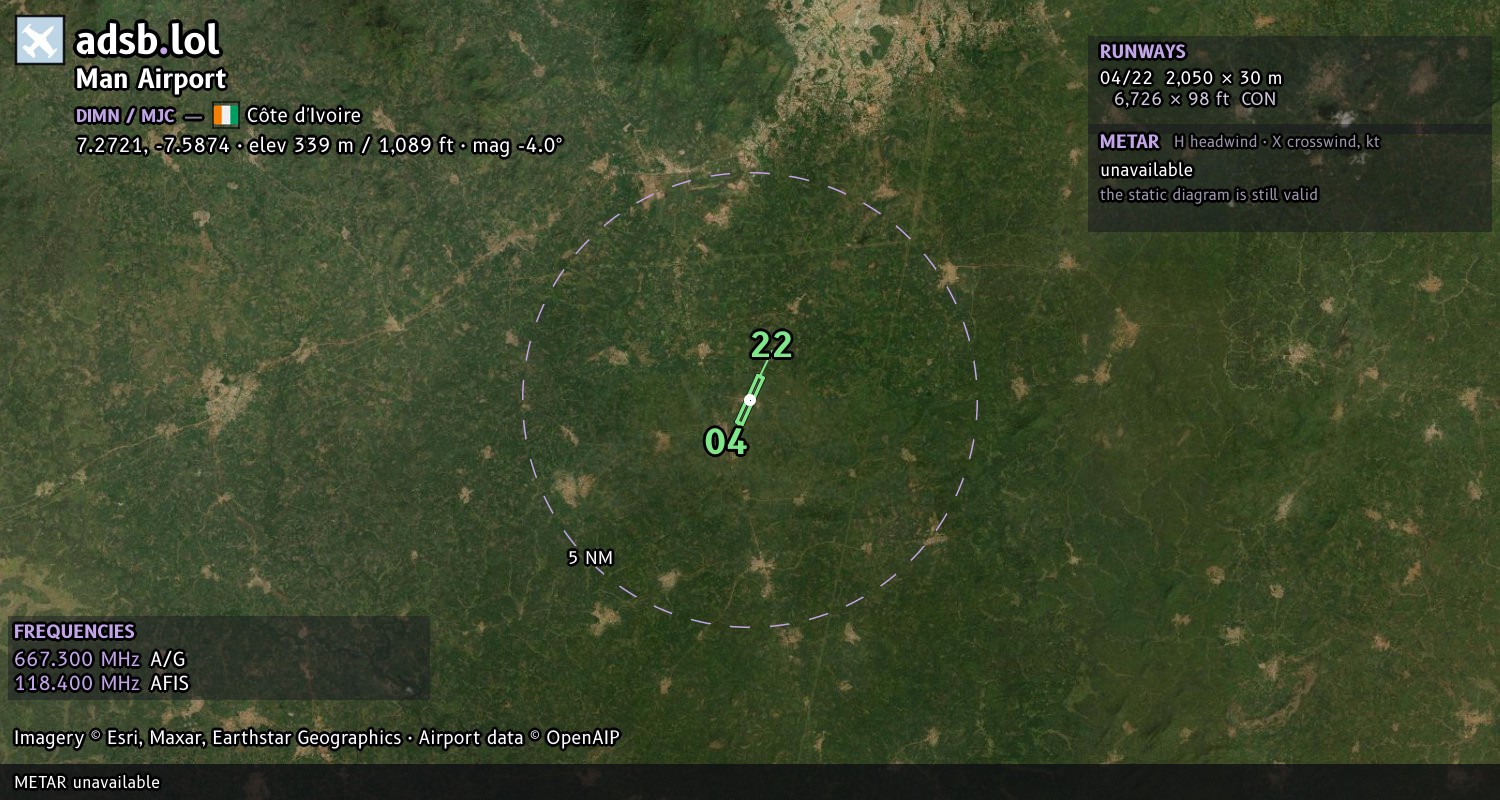Click the METAR 'unavailable' status text

[x=1146, y=170]
